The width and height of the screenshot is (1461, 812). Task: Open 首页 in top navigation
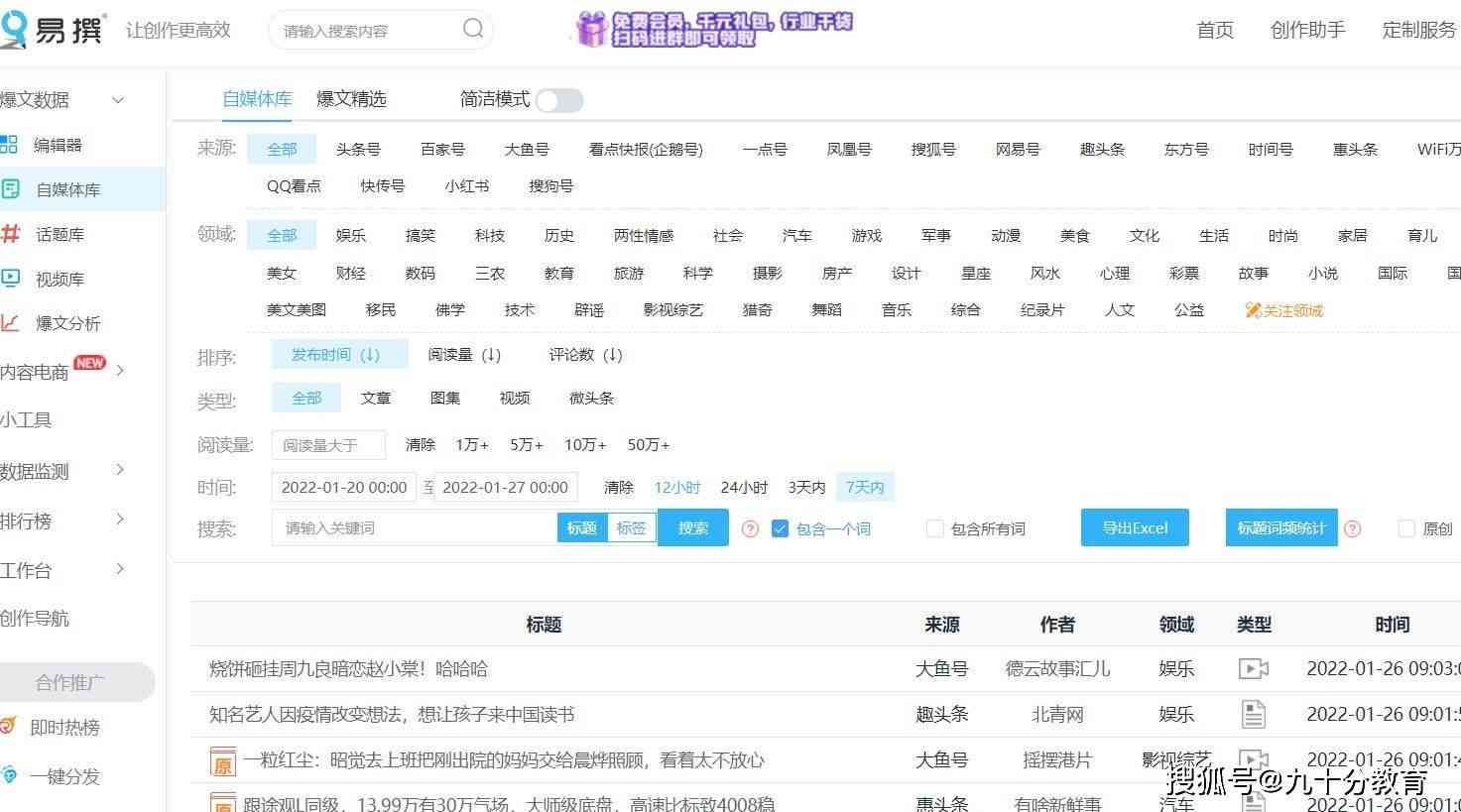(1215, 30)
